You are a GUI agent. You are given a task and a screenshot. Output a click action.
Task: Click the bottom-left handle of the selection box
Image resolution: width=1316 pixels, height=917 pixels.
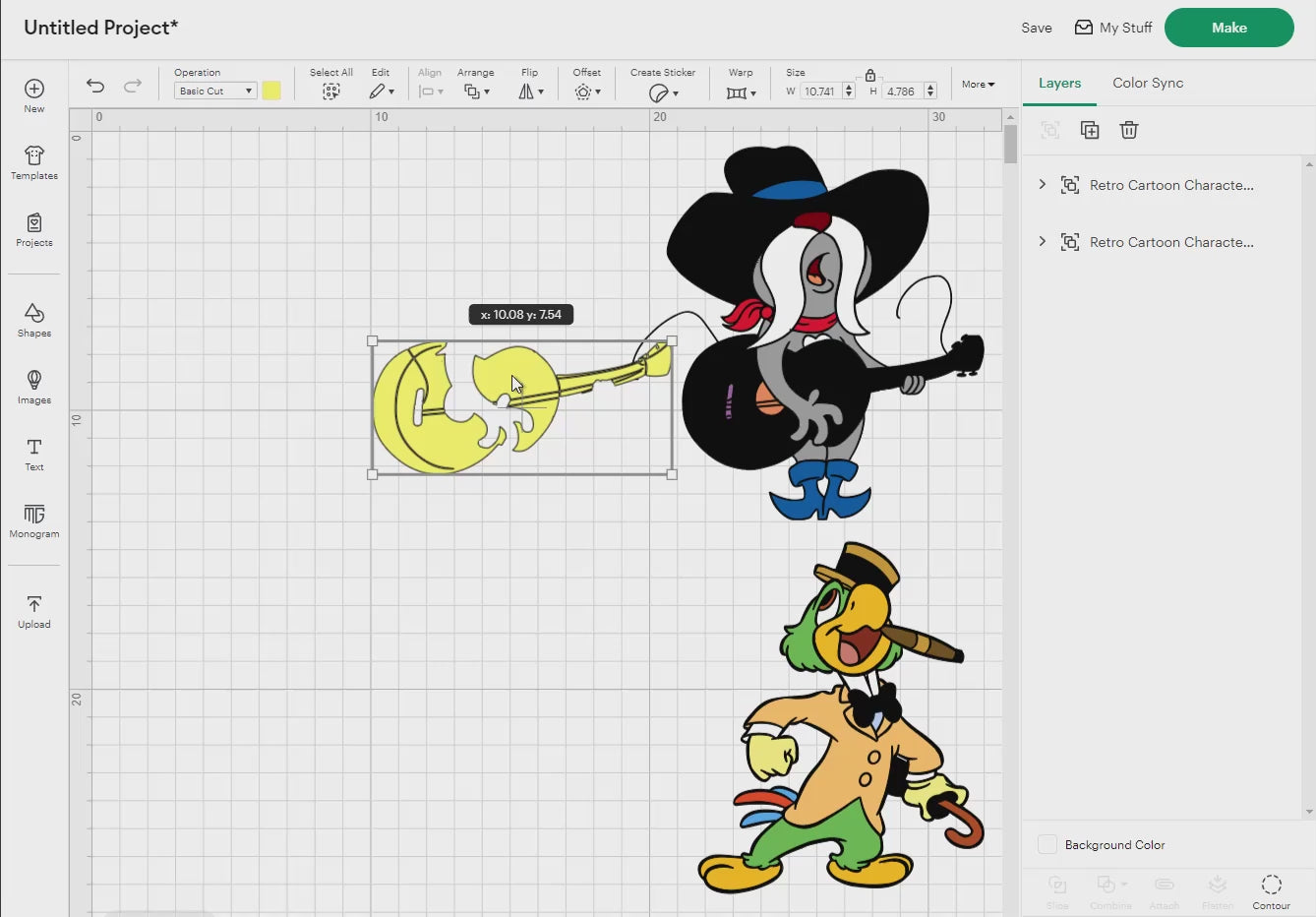[x=372, y=474]
